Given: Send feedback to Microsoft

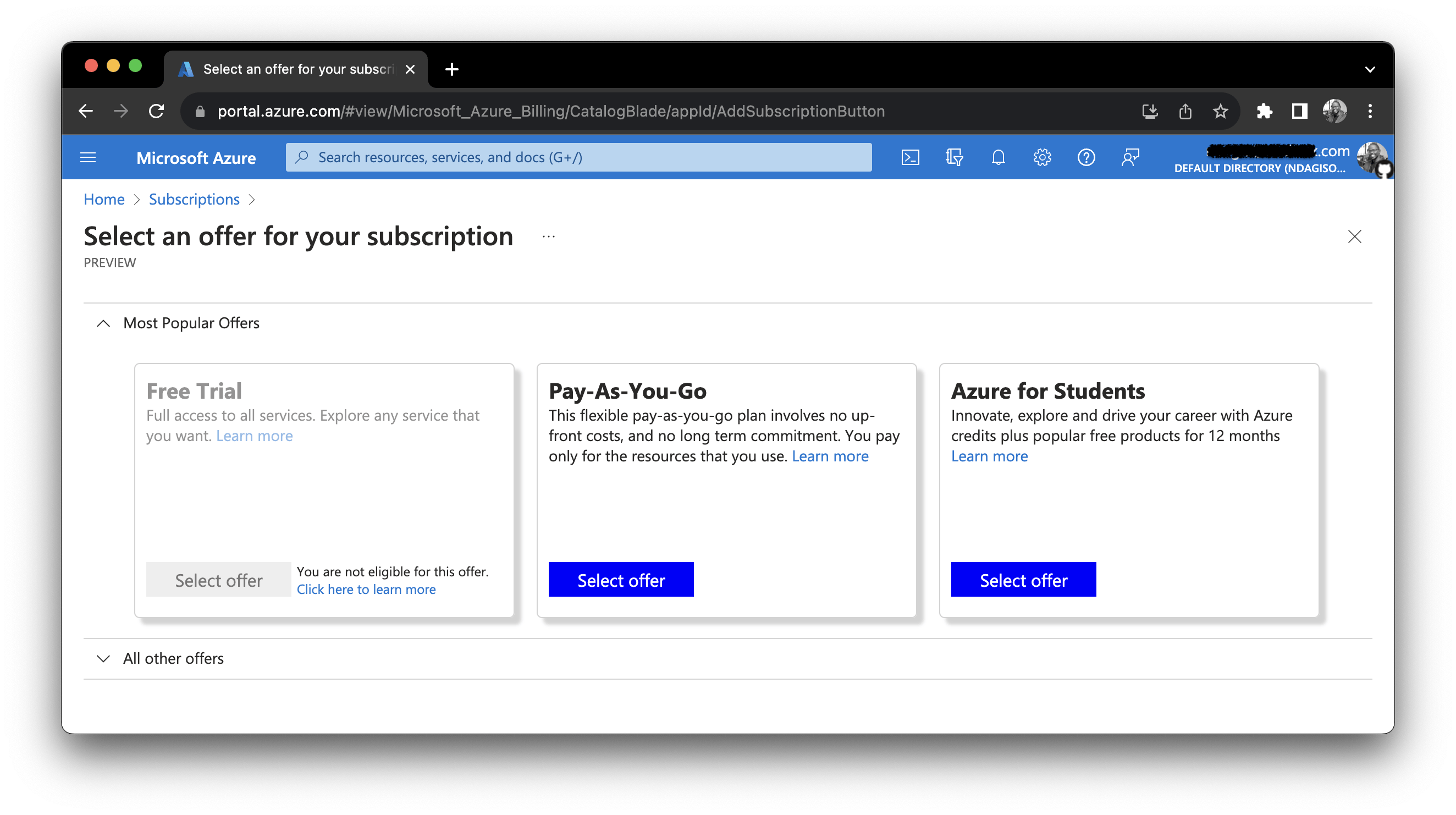Looking at the screenshot, I should point(1130,157).
